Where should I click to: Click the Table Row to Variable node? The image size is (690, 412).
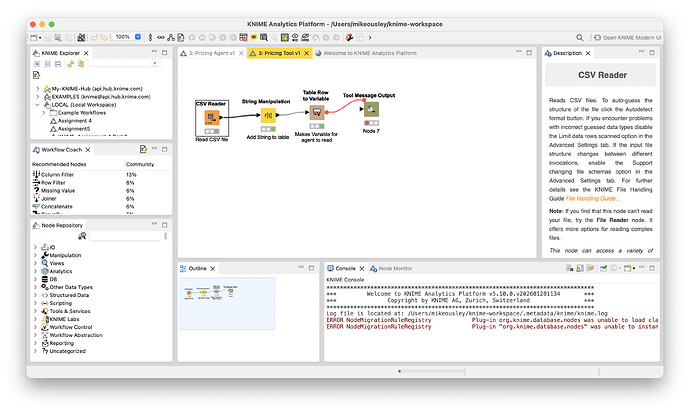click(x=316, y=113)
